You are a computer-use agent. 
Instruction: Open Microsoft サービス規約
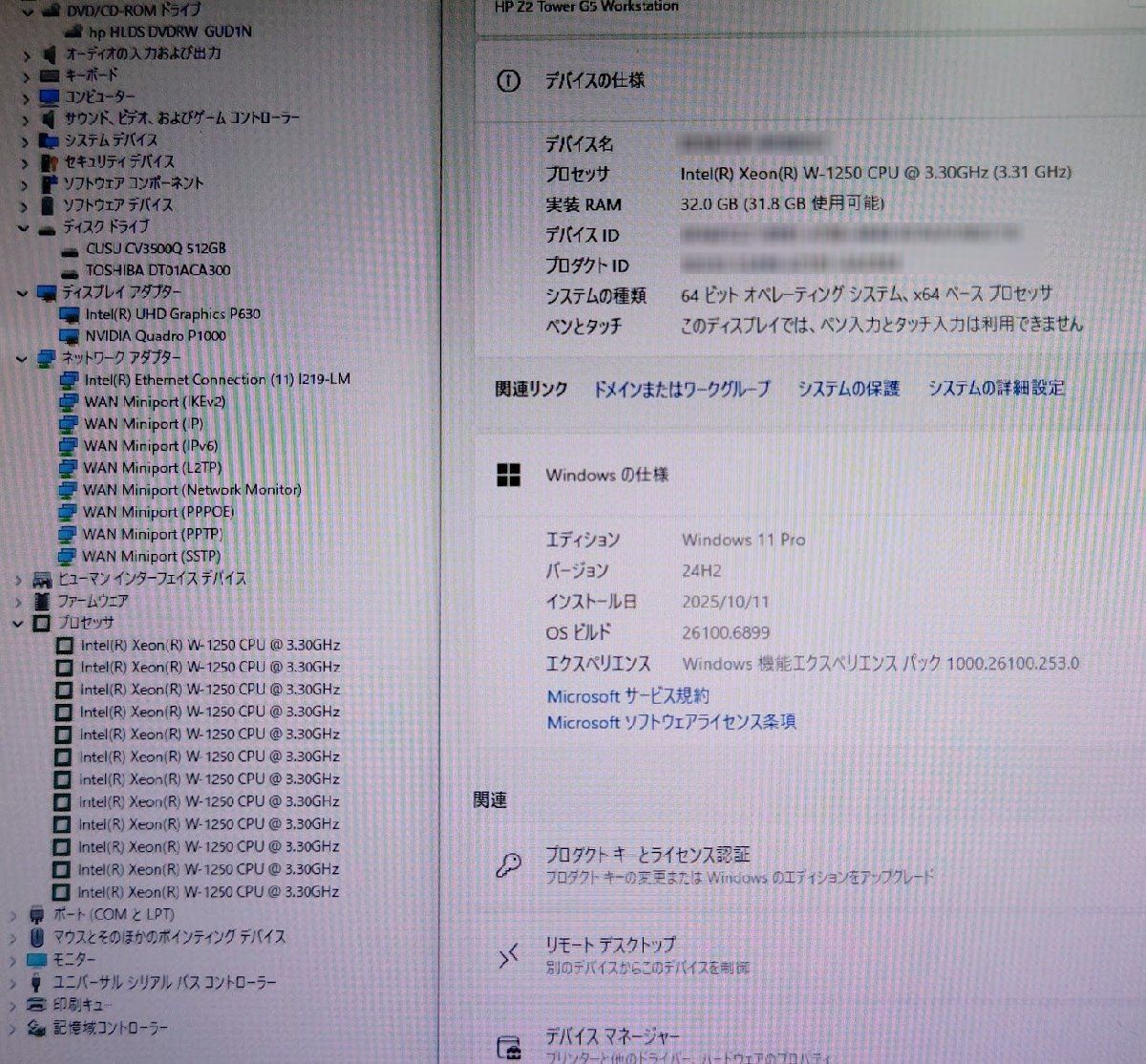point(629,696)
